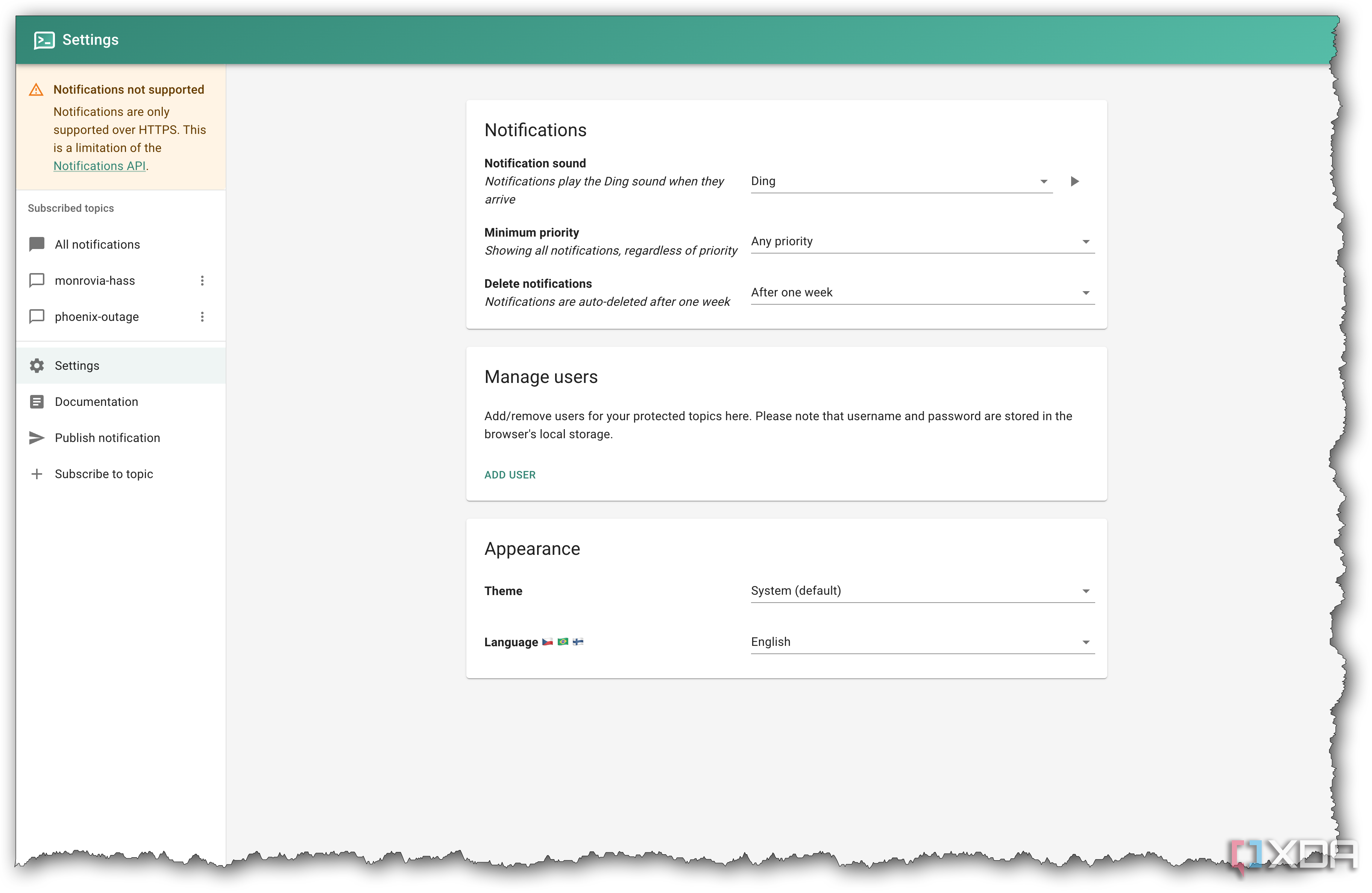Click the All notifications chat icon
This screenshot has width=1372, height=893.
(37, 245)
